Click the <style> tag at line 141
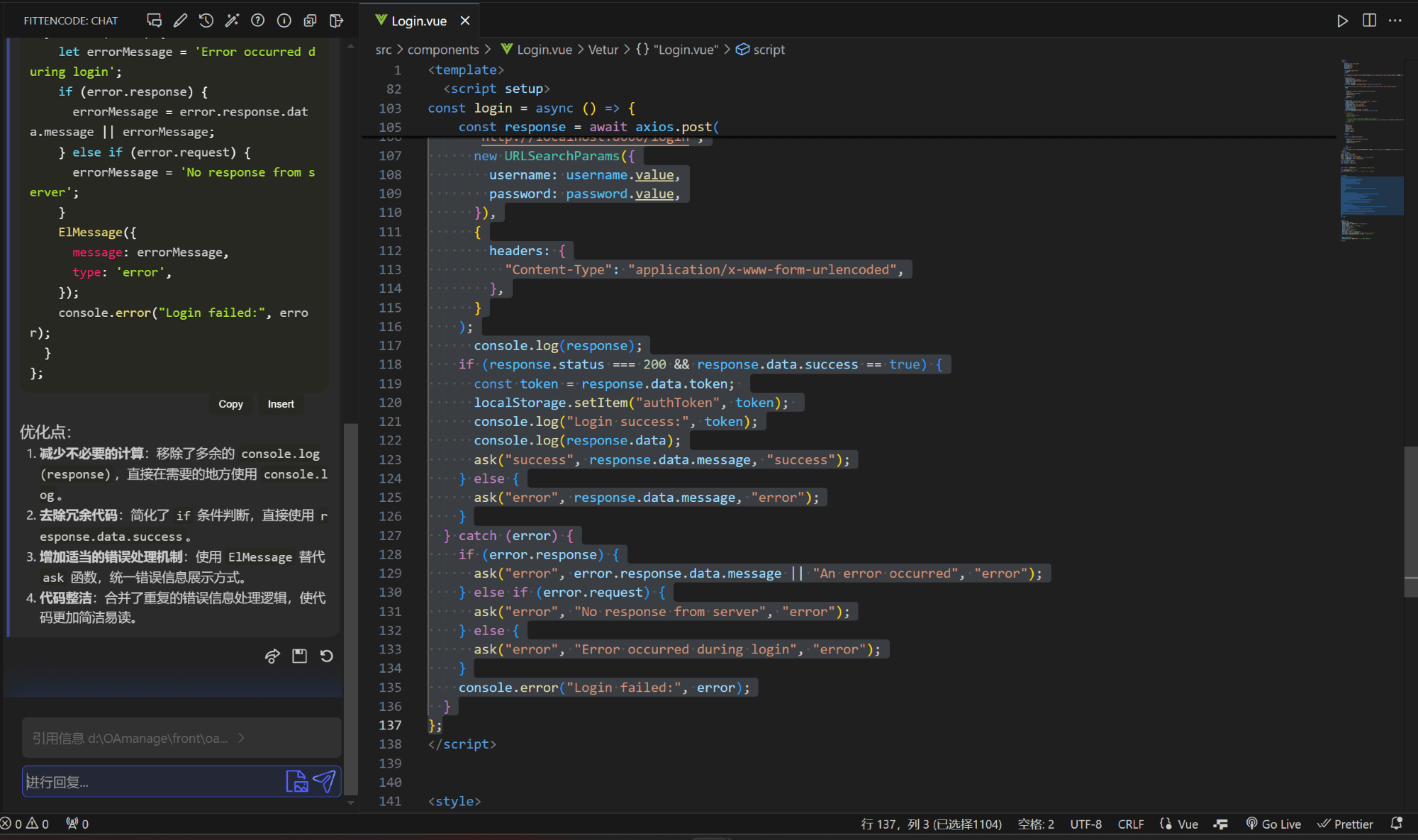This screenshot has width=1418, height=840. click(x=454, y=801)
